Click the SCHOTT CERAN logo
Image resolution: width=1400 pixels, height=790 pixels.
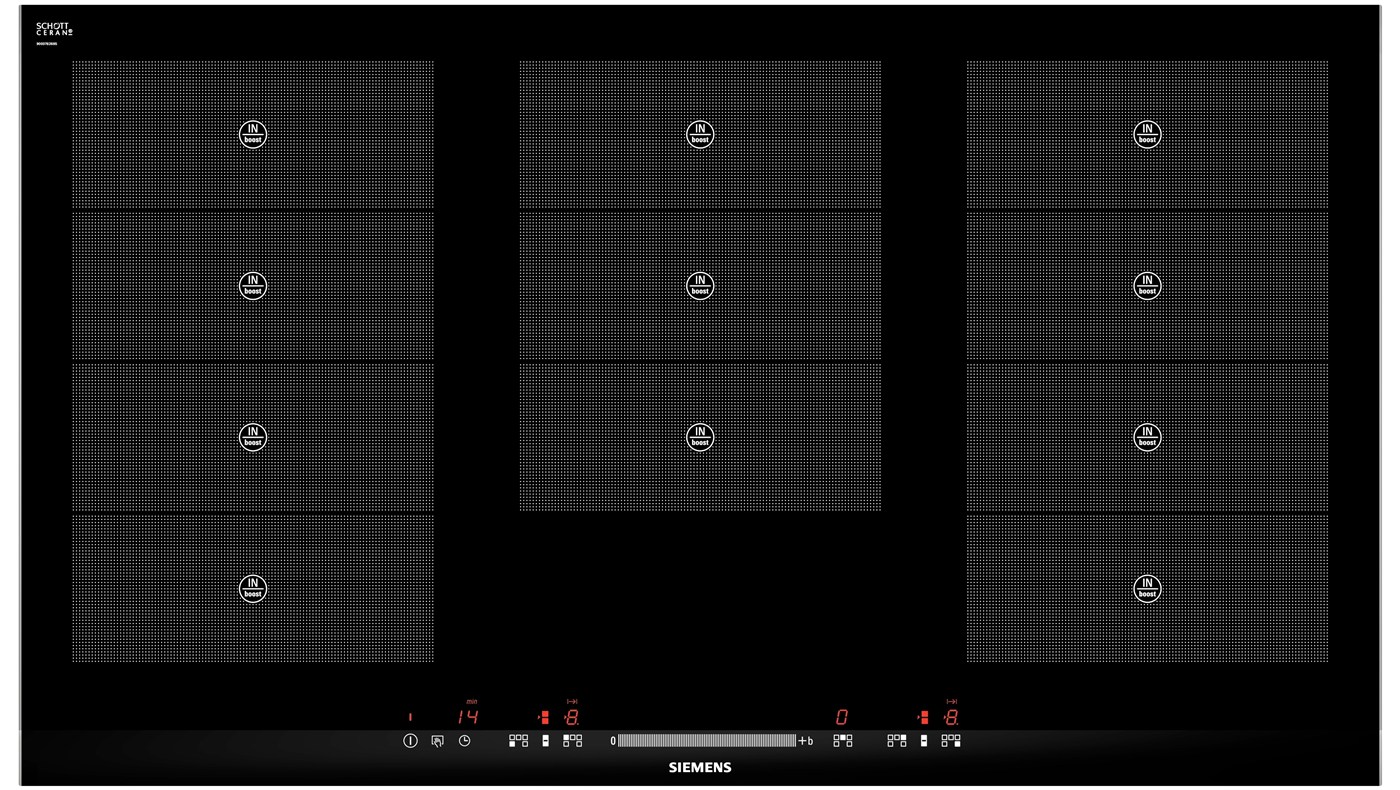pyautogui.click(x=54, y=30)
